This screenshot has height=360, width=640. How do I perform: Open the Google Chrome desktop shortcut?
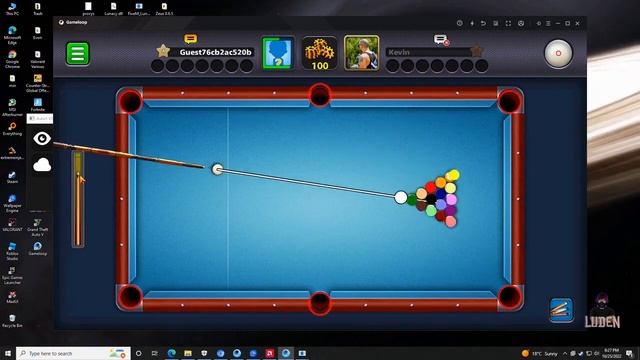pos(12,59)
